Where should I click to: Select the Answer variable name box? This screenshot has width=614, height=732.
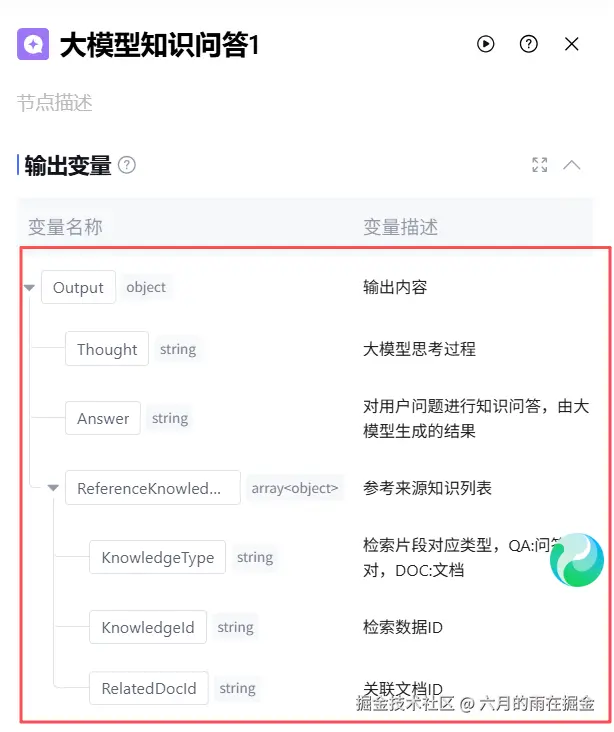tap(103, 418)
